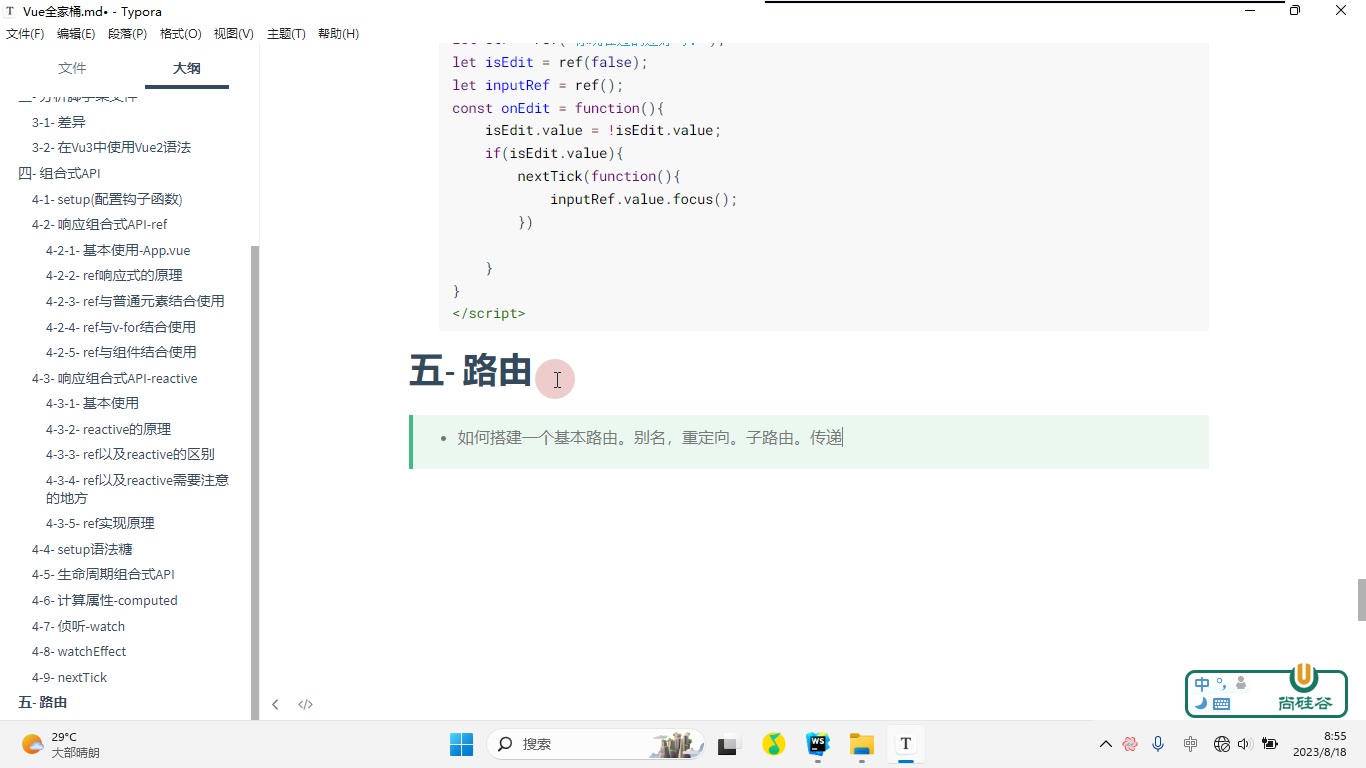The width and height of the screenshot is (1366, 768).
Task: Switch sidebar to 文件 tab
Action: pos(72,68)
